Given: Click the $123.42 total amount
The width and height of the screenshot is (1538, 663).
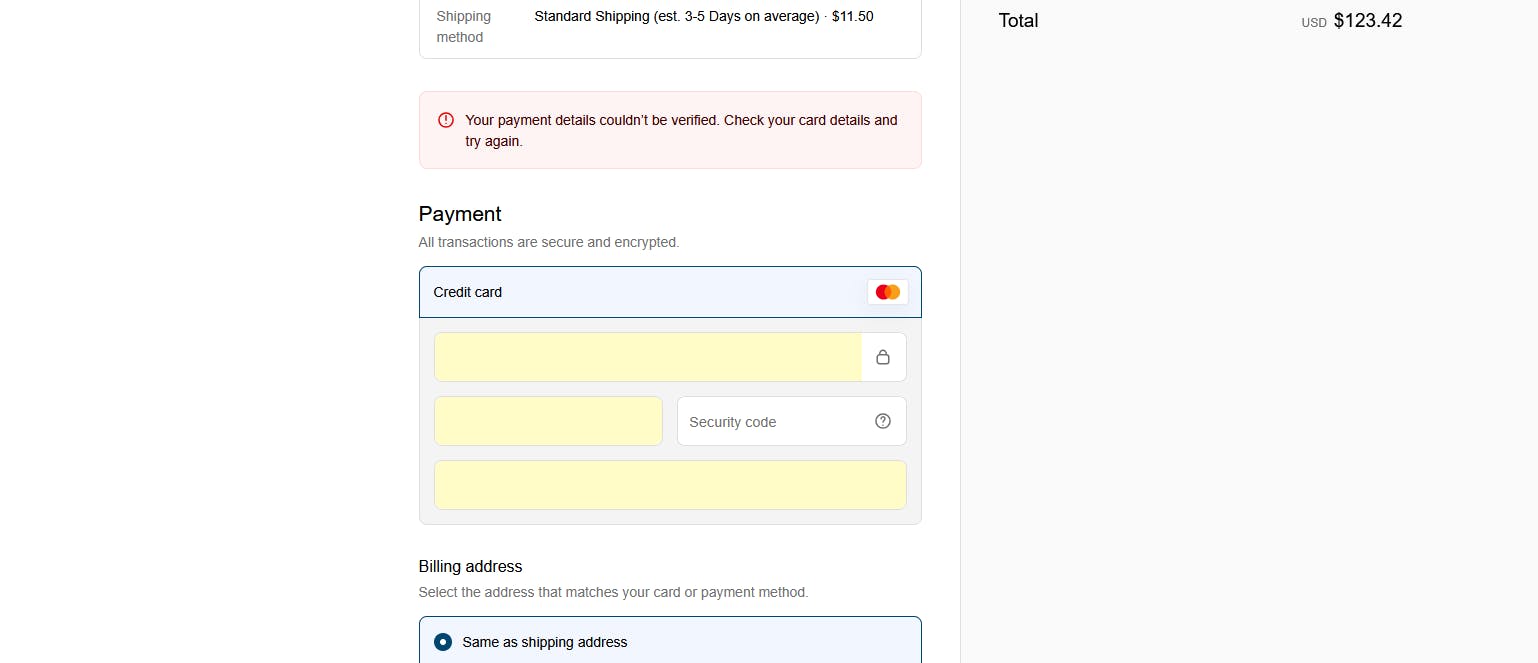Looking at the screenshot, I should click(1367, 21).
